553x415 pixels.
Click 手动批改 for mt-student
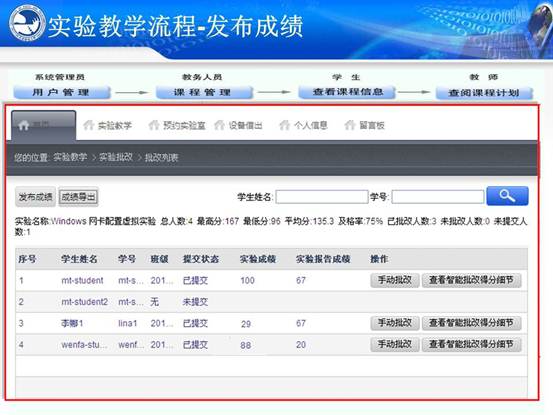pyautogui.click(x=395, y=280)
